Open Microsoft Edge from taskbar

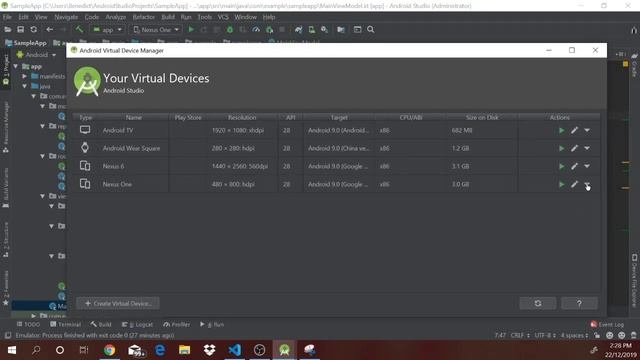(x=160, y=350)
